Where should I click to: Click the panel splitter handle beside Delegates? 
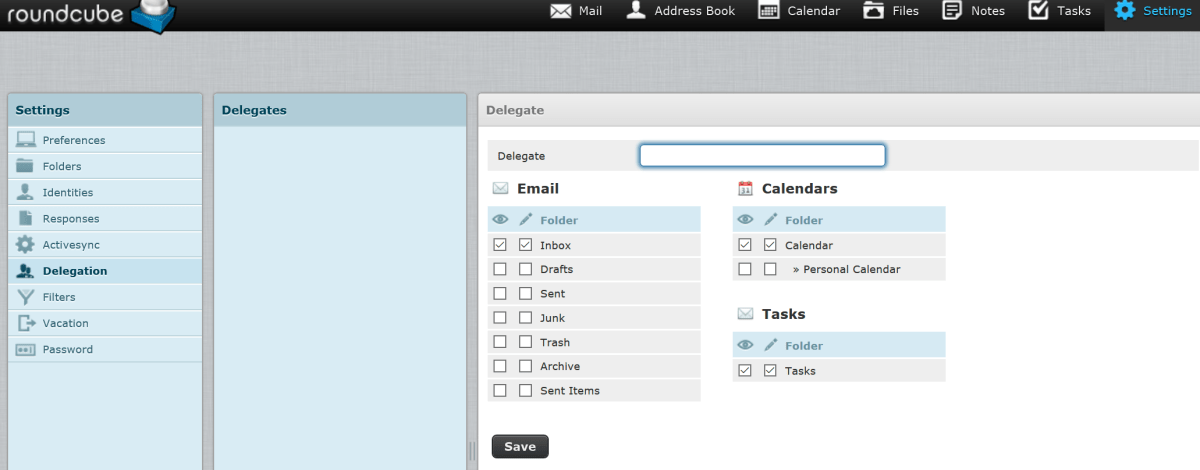472,450
